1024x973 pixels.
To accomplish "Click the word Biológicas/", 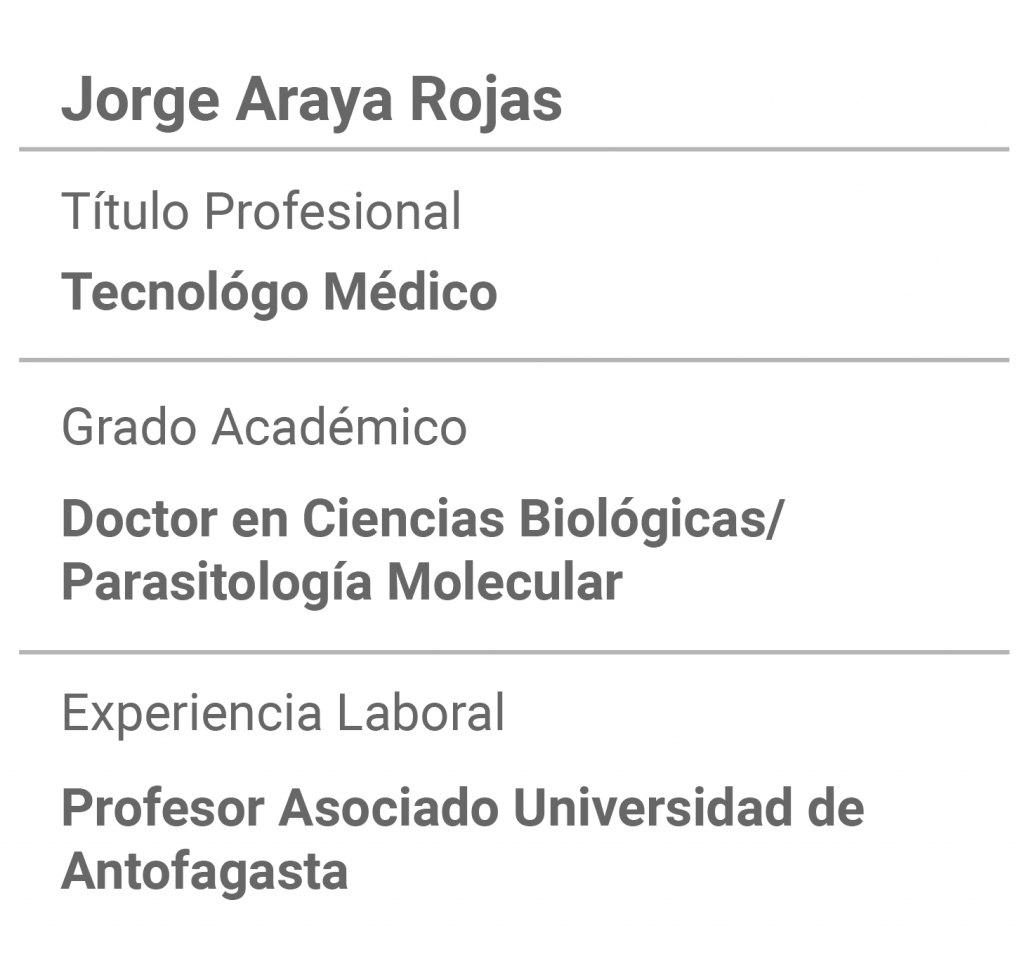I will tap(651, 520).
